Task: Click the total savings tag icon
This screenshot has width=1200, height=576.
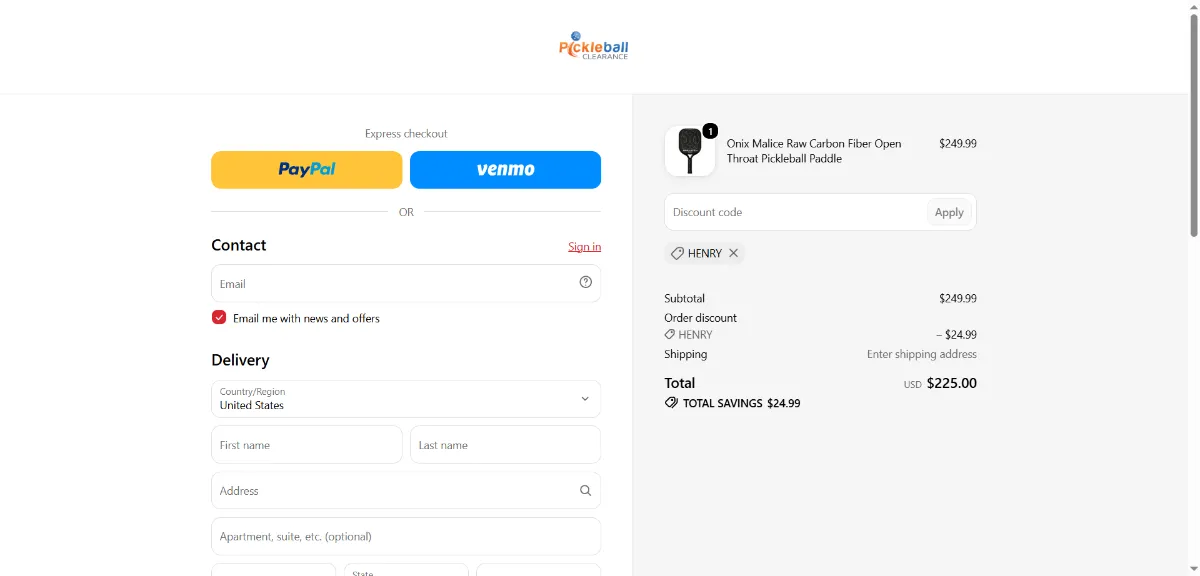Action: click(671, 403)
